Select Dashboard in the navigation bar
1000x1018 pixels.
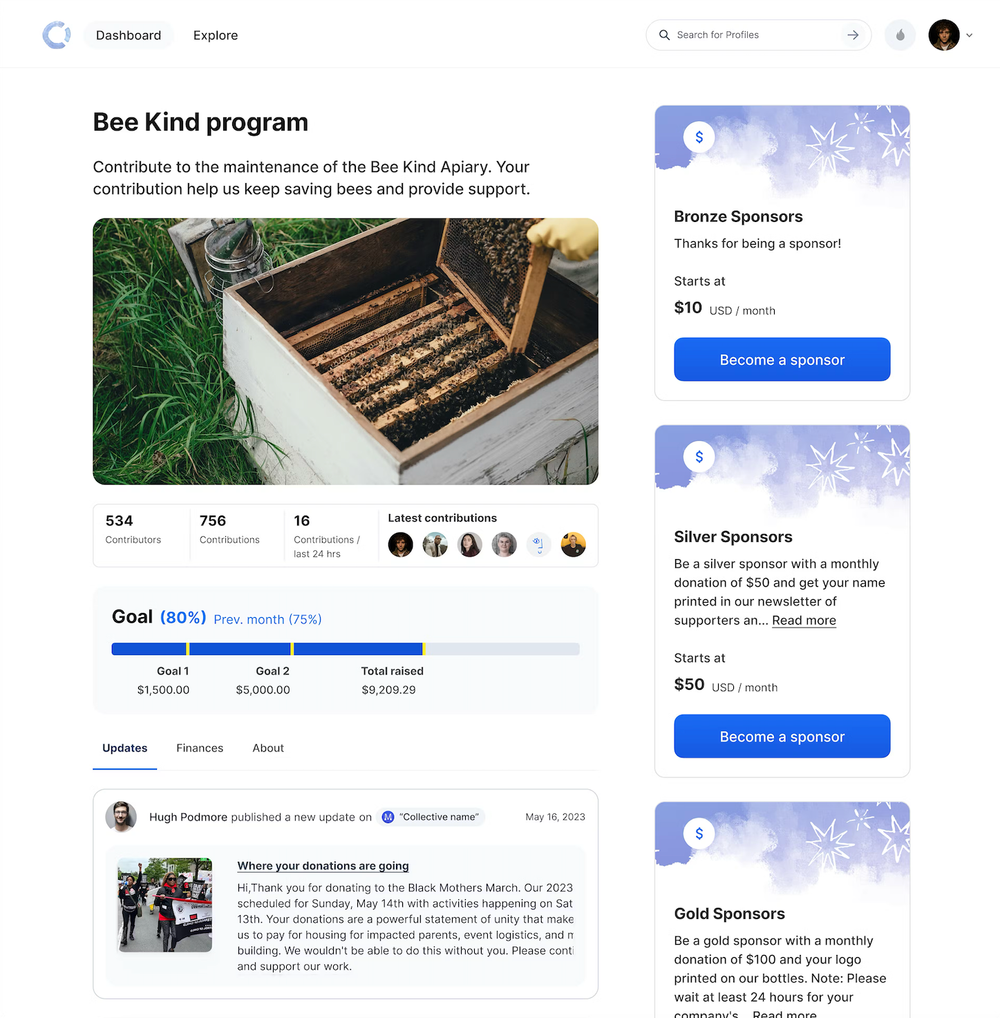tap(128, 34)
